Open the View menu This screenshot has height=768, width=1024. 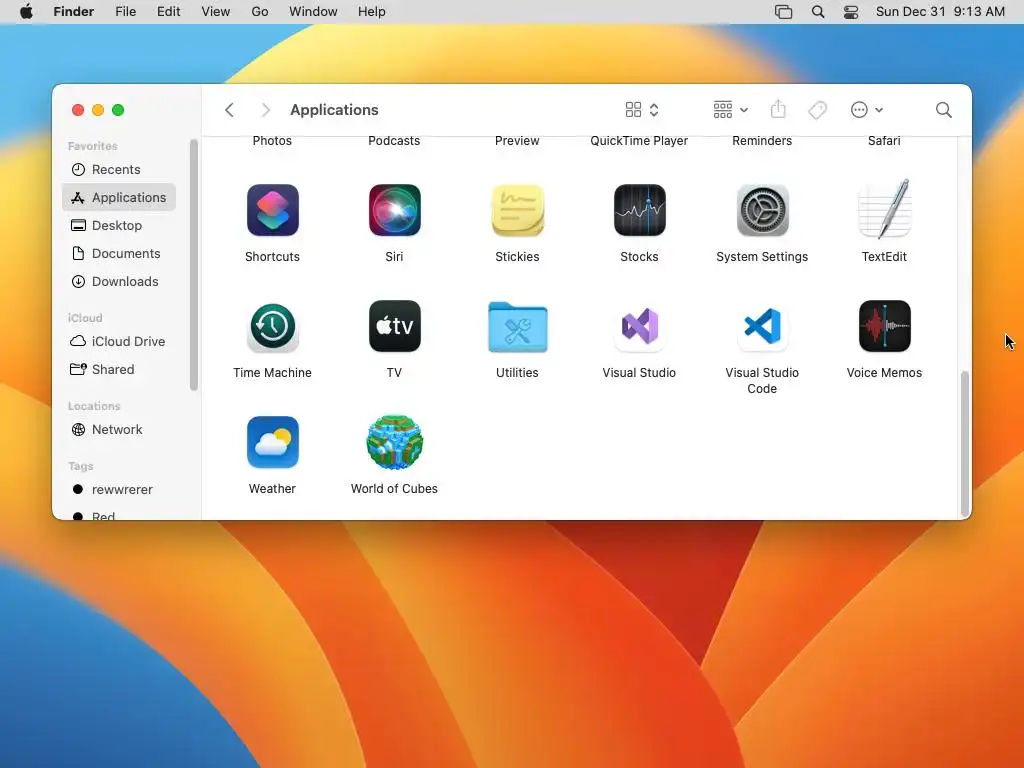[216, 12]
